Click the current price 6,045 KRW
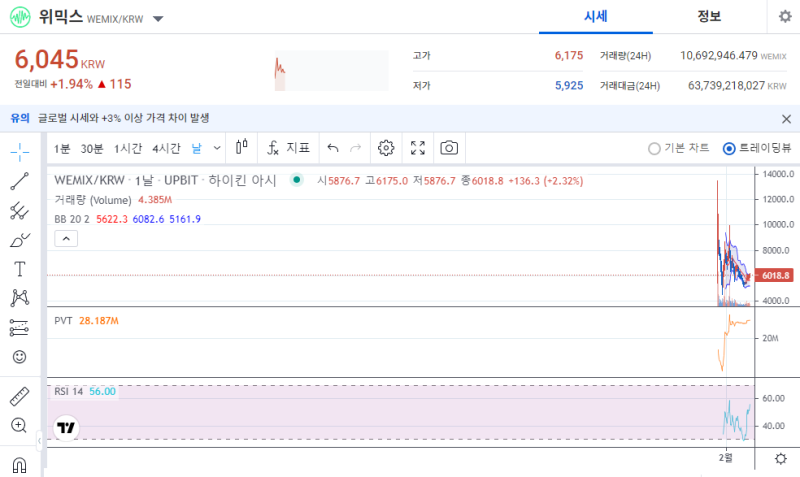 (x=60, y=60)
